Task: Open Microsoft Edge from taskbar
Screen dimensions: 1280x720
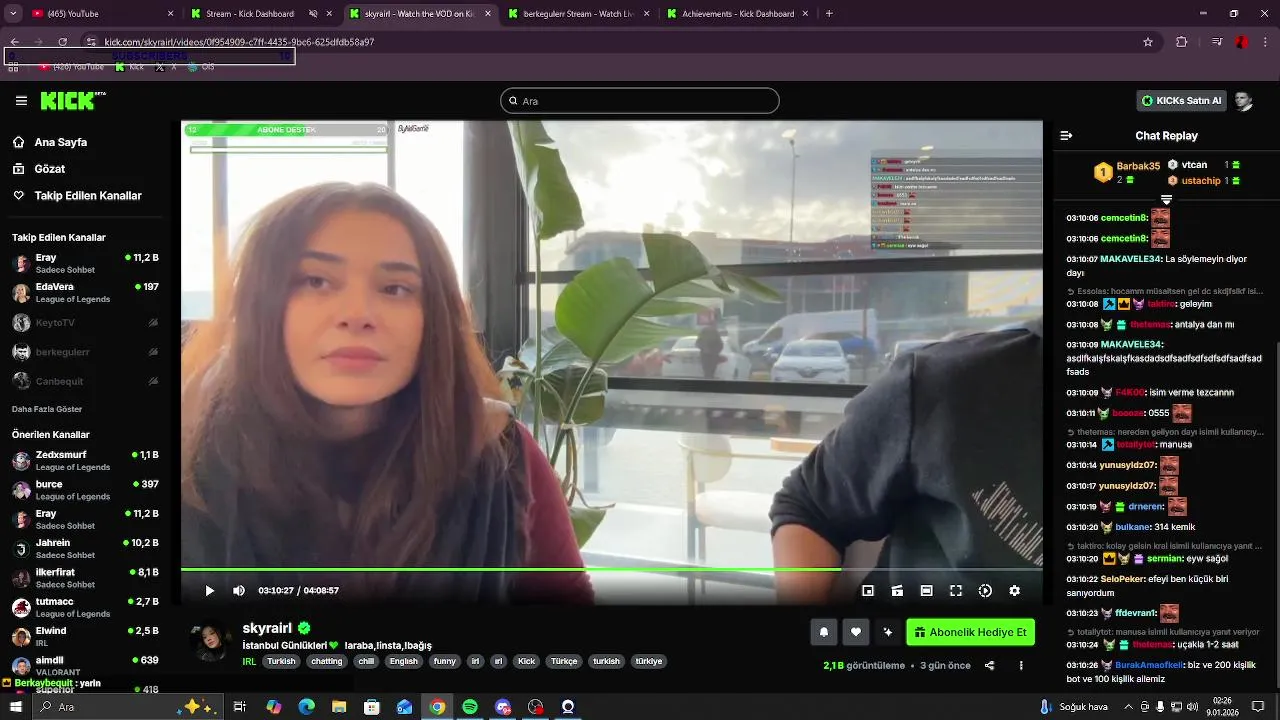Action: click(x=306, y=707)
